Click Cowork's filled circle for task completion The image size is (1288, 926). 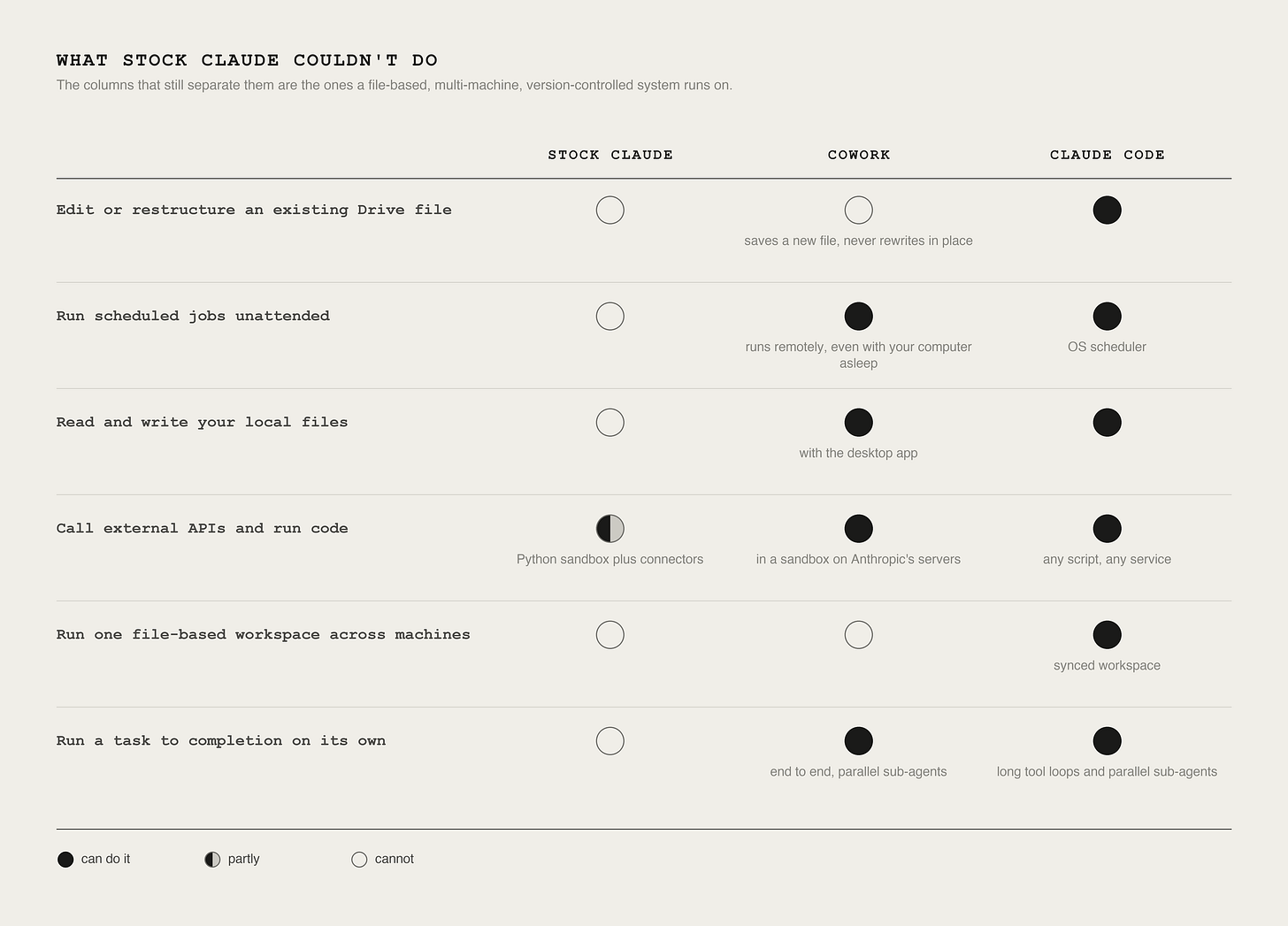[x=858, y=741]
